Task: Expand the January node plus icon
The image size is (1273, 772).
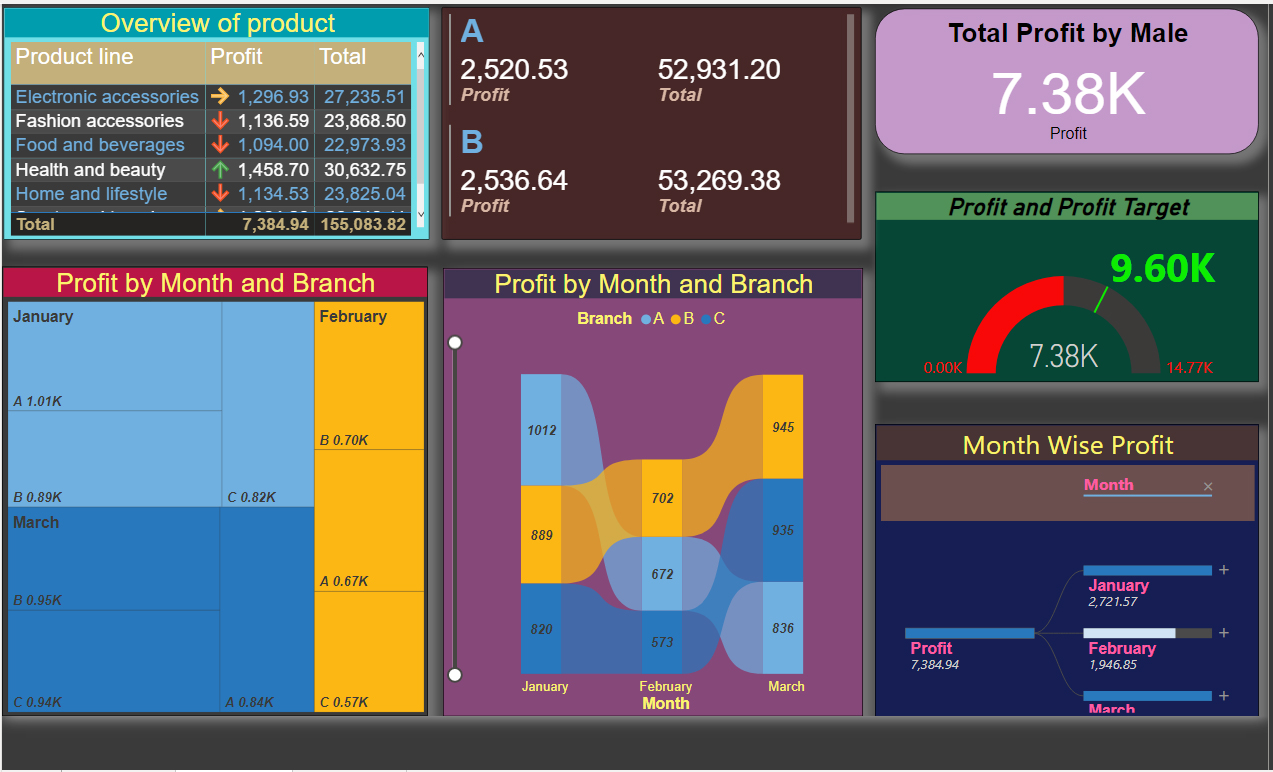Action: (x=1223, y=570)
